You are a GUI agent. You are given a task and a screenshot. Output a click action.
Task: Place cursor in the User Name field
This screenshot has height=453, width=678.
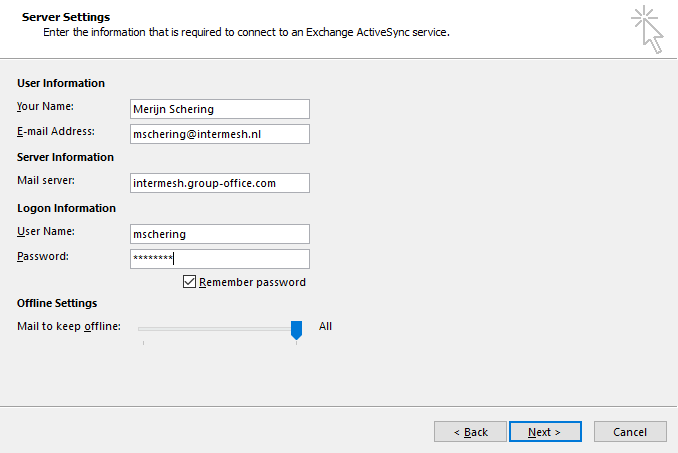click(x=220, y=234)
